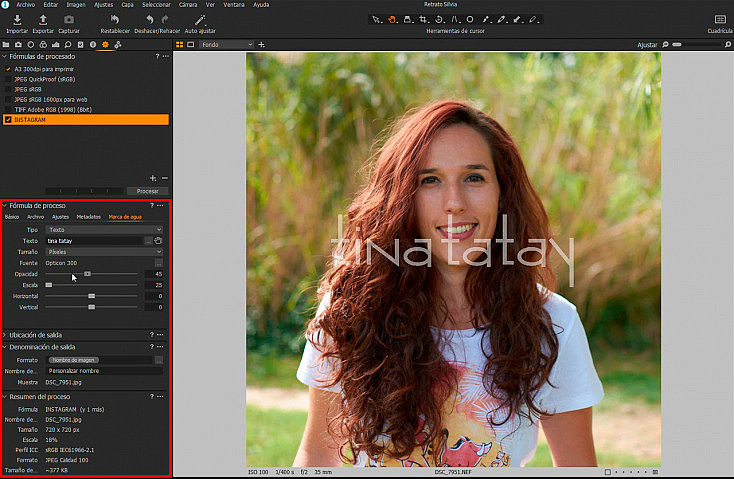Select the pointer cursor tool
This screenshot has width=734, height=479.
376,20
